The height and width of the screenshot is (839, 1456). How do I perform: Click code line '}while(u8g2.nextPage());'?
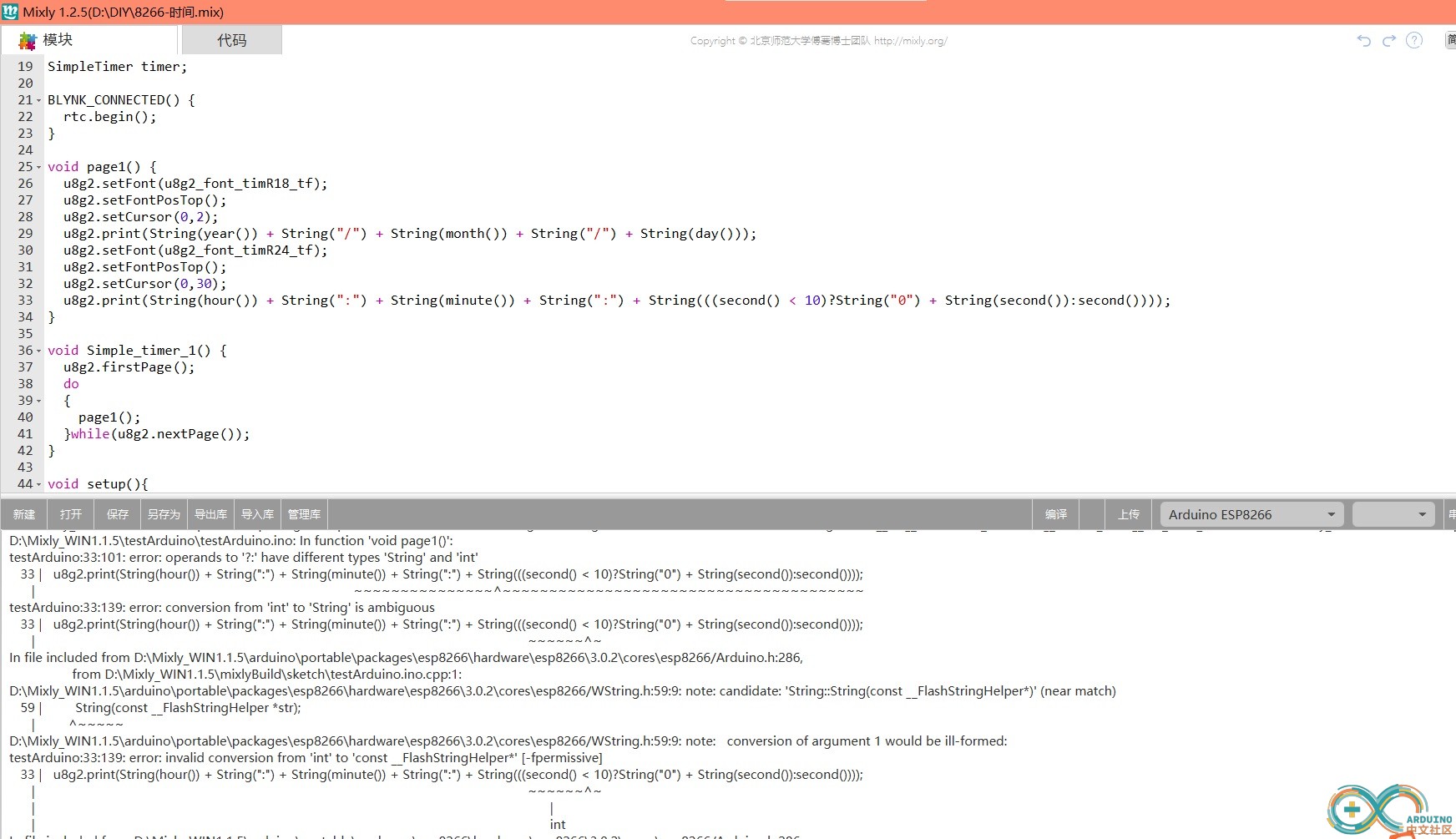pyautogui.click(x=157, y=434)
